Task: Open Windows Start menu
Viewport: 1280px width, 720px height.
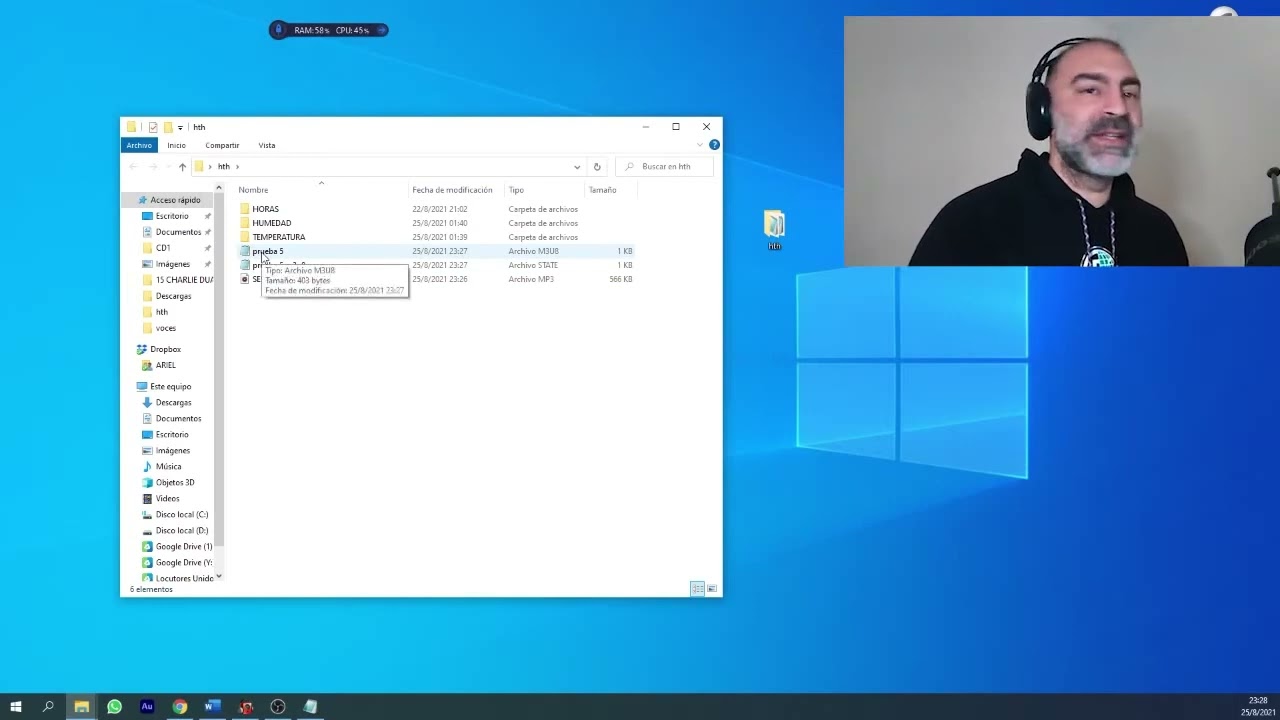Action: (x=15, y=707)
